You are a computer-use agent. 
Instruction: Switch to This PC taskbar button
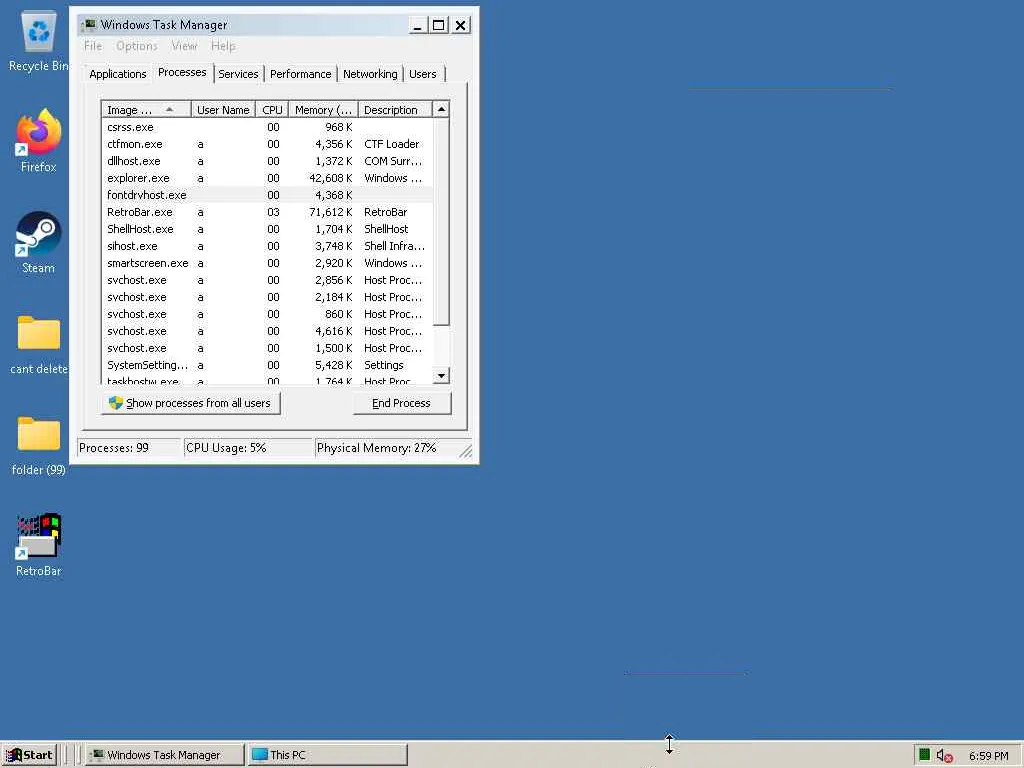pyautogui.click(x=327, y=755)
